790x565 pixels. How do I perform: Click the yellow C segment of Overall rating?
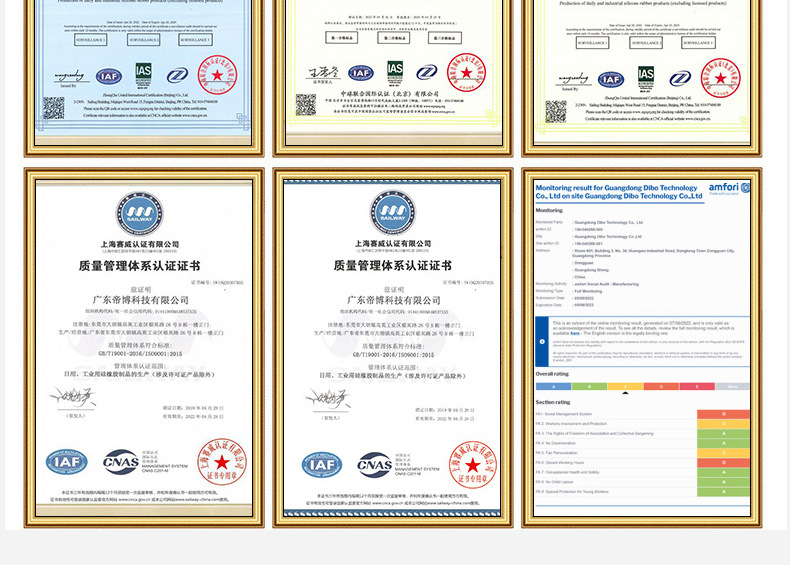point(625,387)
